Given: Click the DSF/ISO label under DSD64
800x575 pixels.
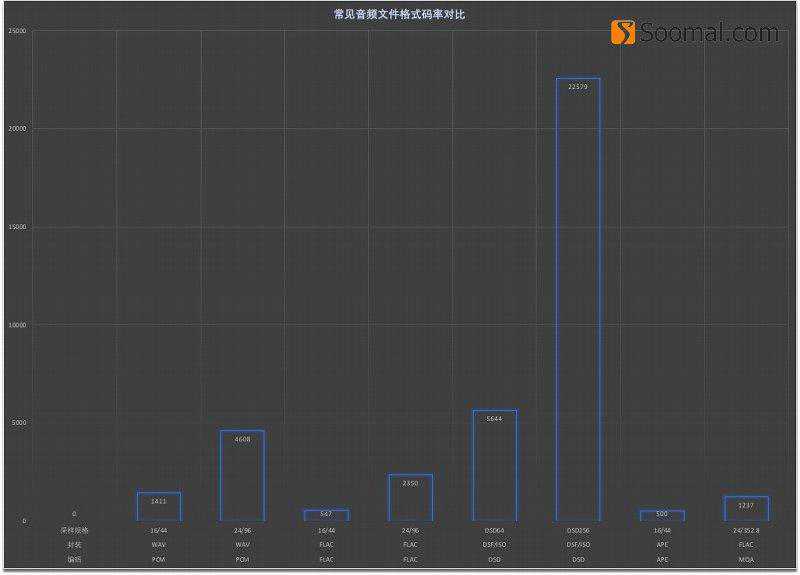Looking at the screenshot, I should [494, 545].
